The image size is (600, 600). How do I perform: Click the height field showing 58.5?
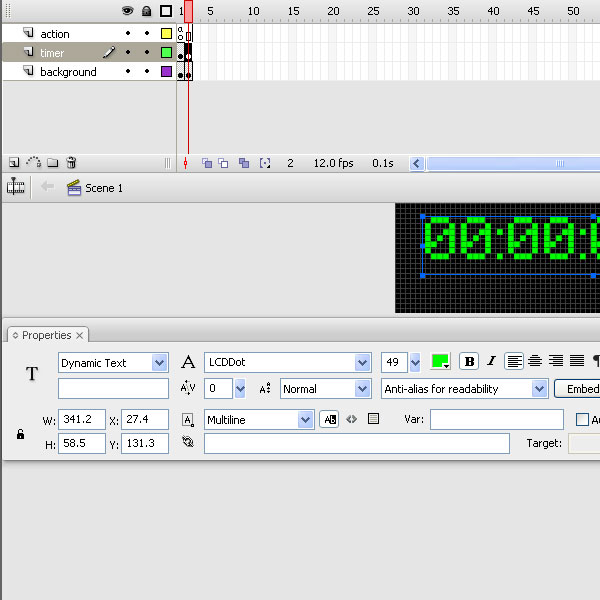pyautogui.click(x=82, y=443)
